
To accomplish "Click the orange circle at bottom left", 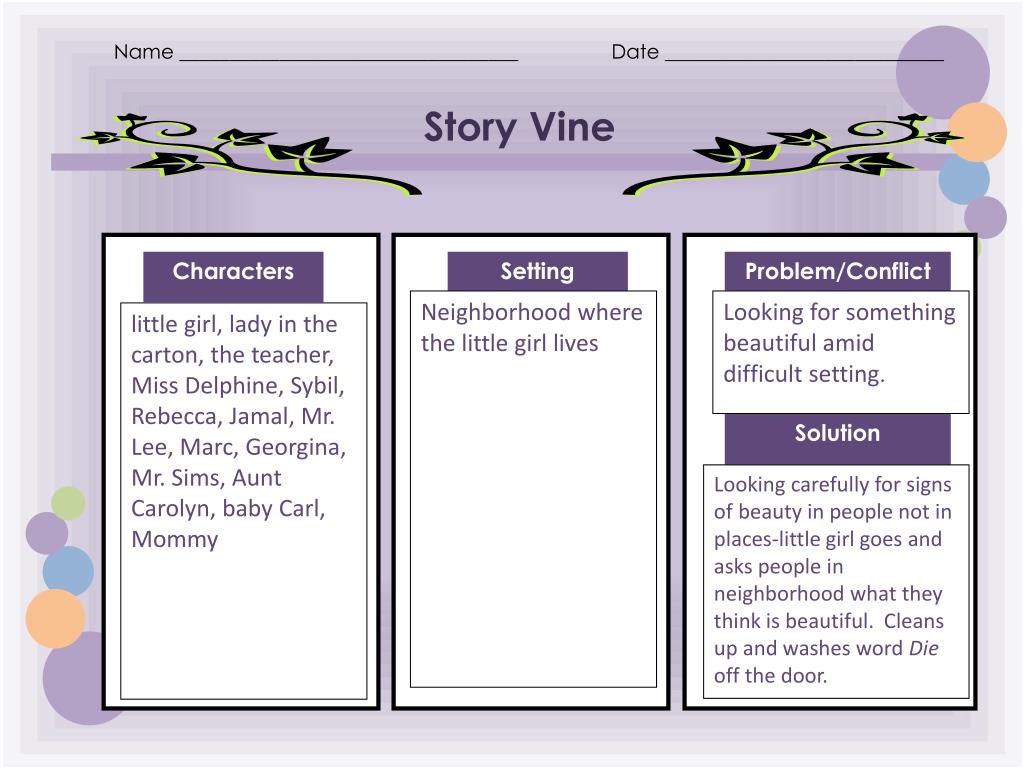I will coord(56,618).
